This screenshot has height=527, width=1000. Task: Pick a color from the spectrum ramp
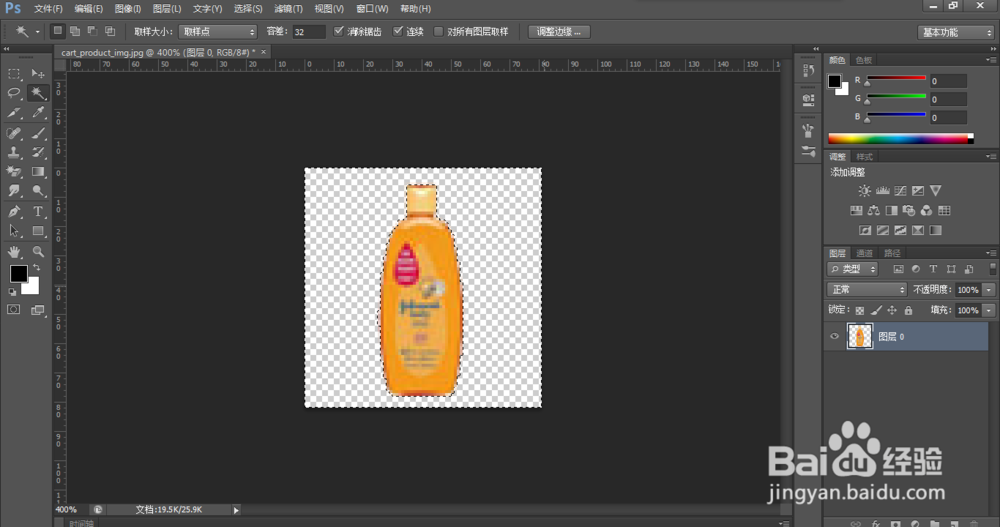[x=901, y=138]
